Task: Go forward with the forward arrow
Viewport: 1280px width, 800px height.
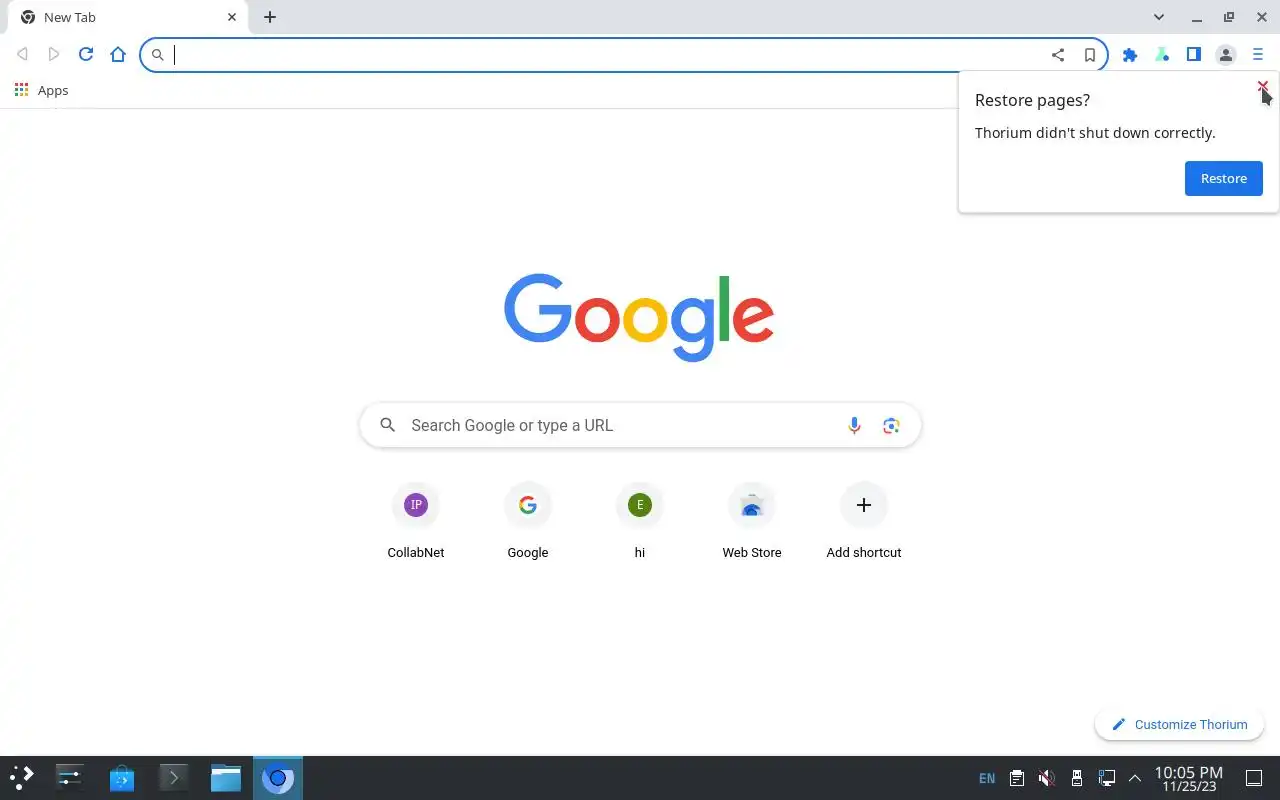Action: (54, 54)
